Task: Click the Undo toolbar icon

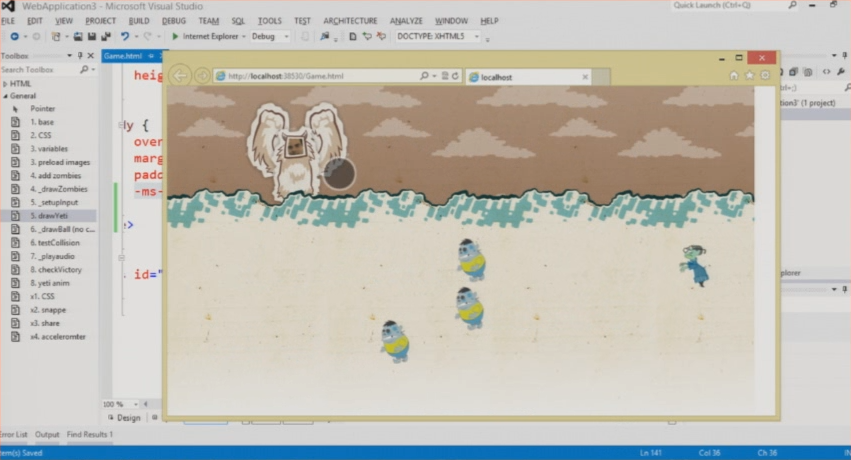Action: click(x=125, y=36)
